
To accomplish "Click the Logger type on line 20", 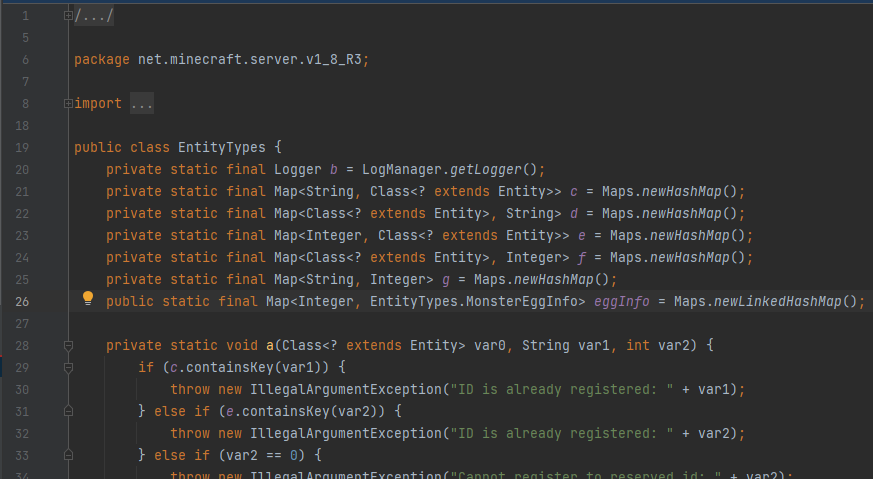I will click(297, 169).
